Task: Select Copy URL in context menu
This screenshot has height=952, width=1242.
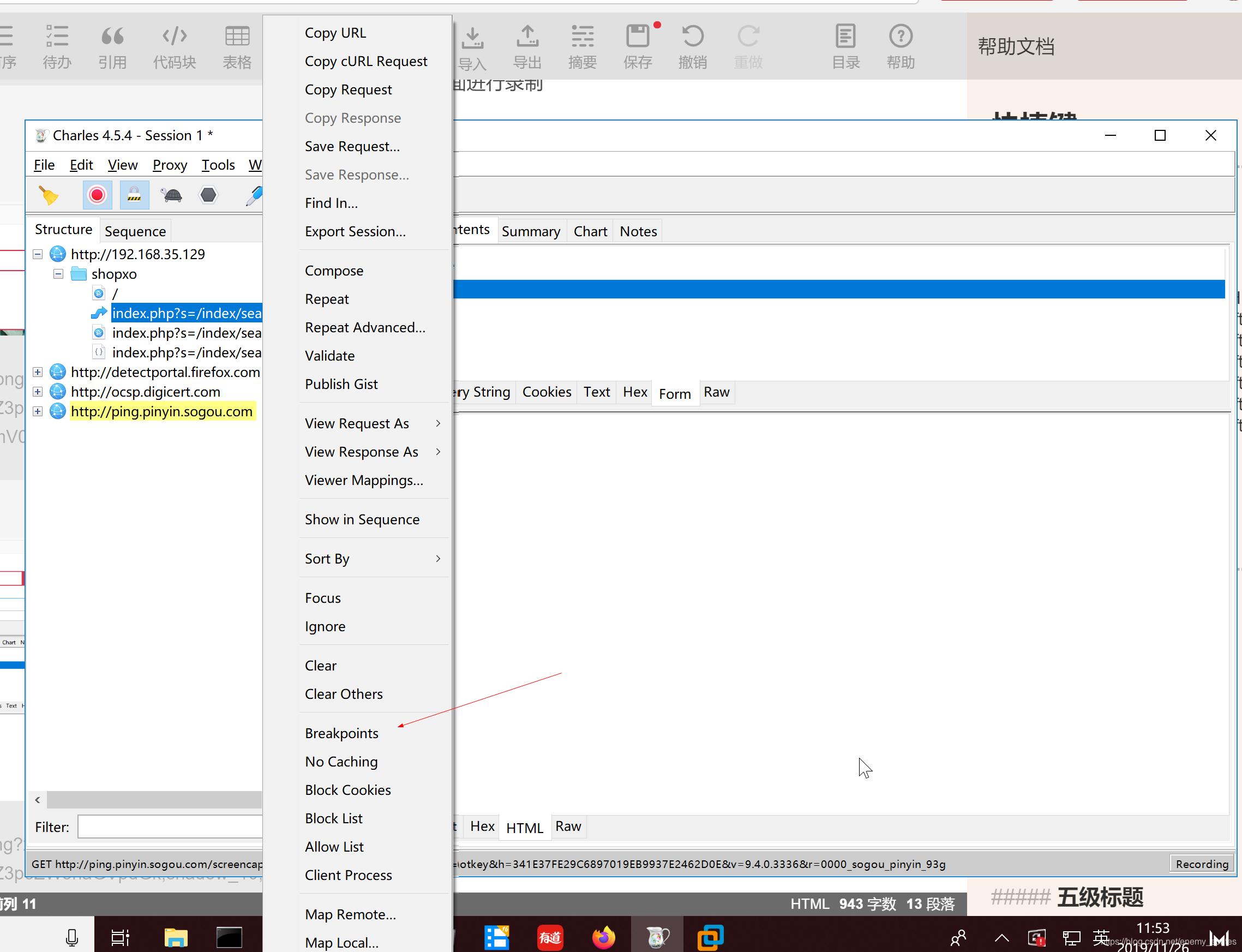Action: 335,33
